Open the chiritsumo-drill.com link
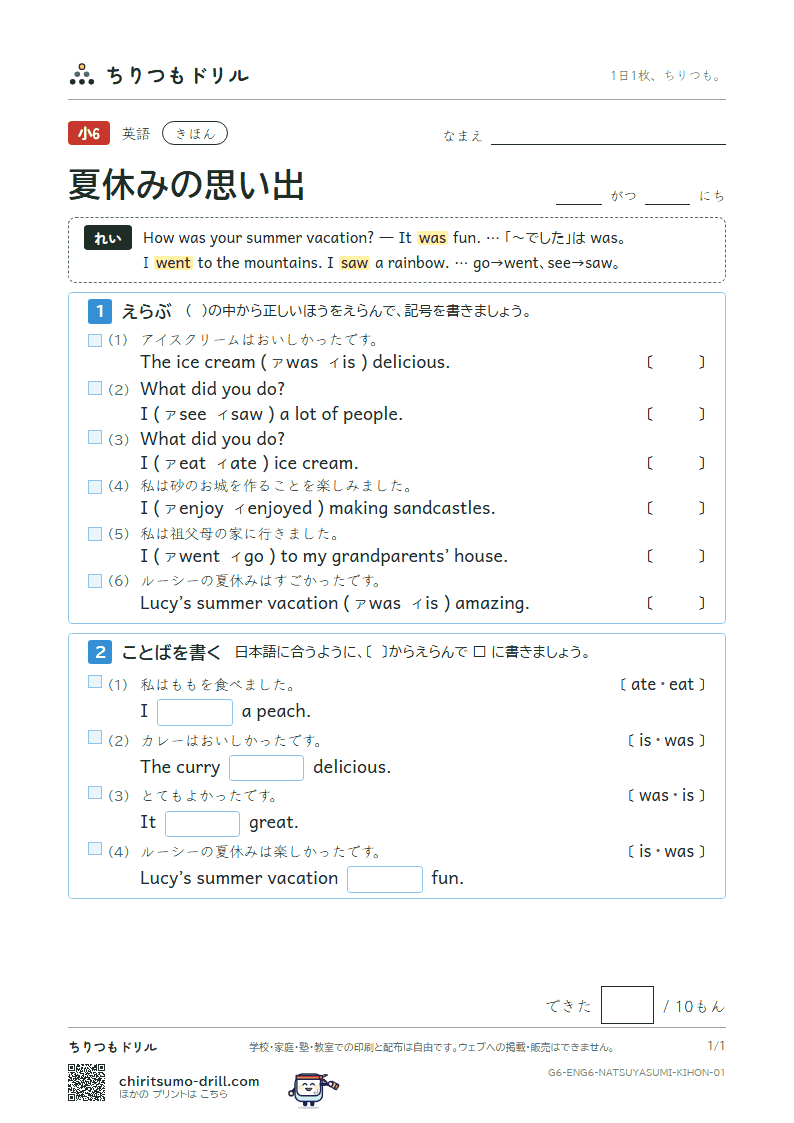This screenshot has height=1123, width=794. point(189,1081)
